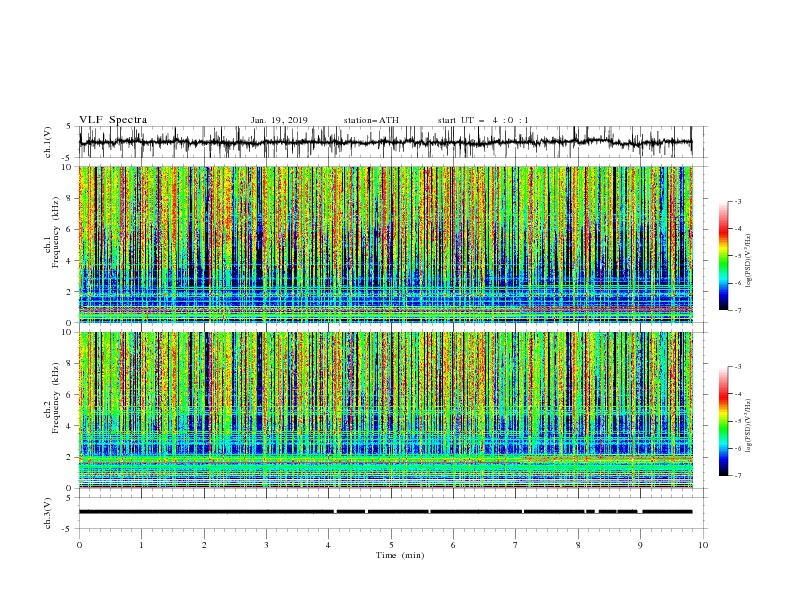Click time axis tick label "0"
Viewport: 792px width, 612px height.
pos(79,545)
